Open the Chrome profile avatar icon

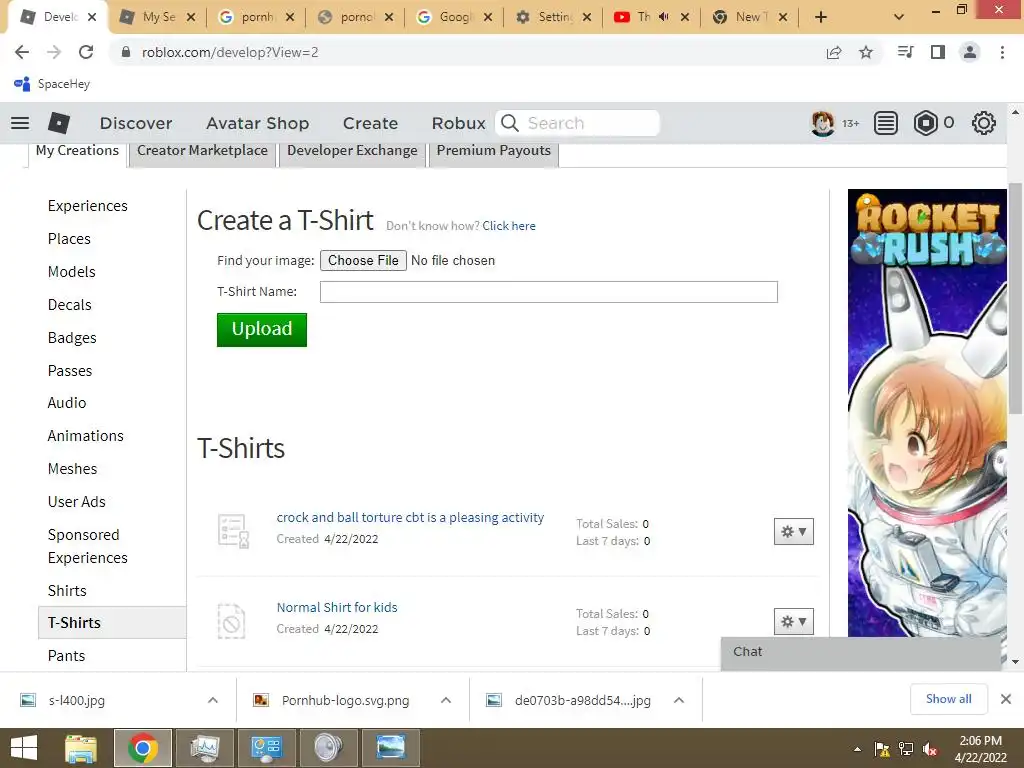click(970, 52)
